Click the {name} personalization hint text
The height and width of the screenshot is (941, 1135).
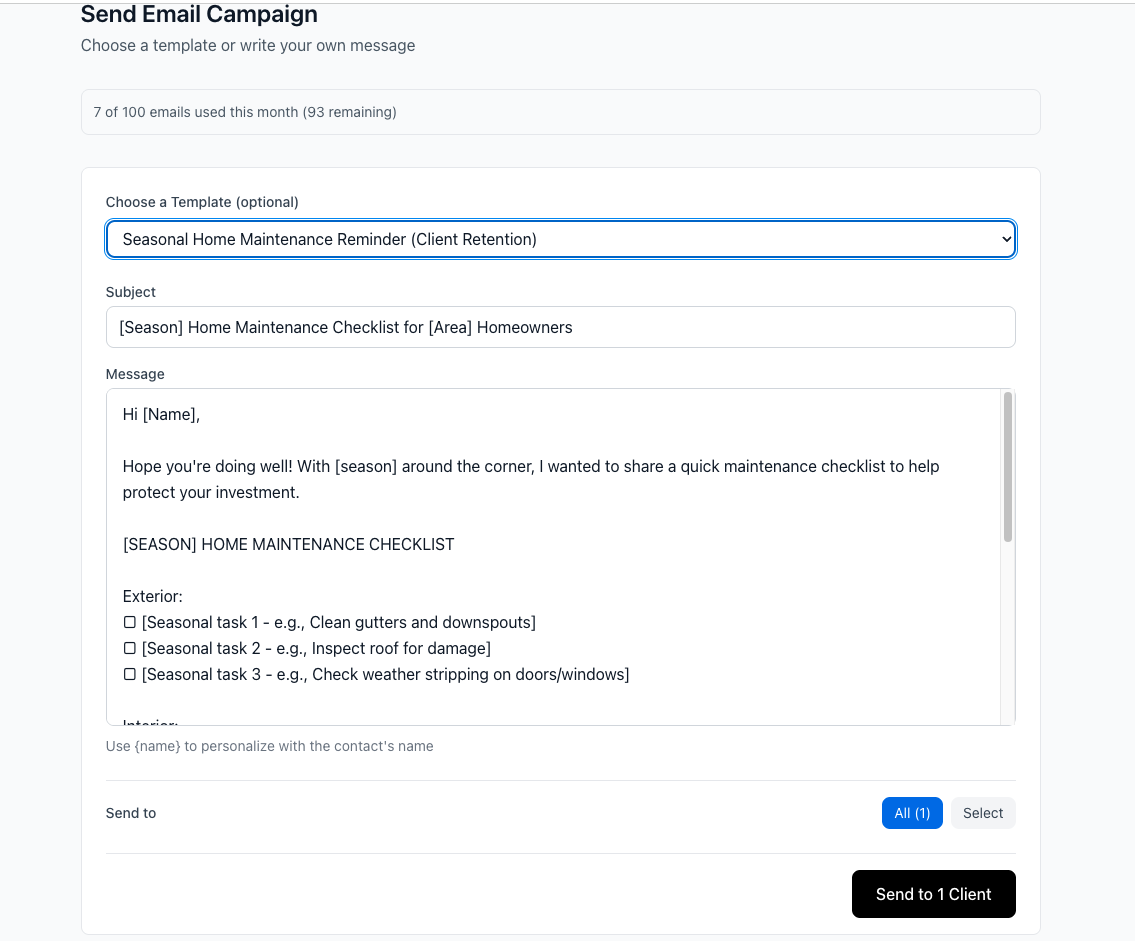[269, 746]
